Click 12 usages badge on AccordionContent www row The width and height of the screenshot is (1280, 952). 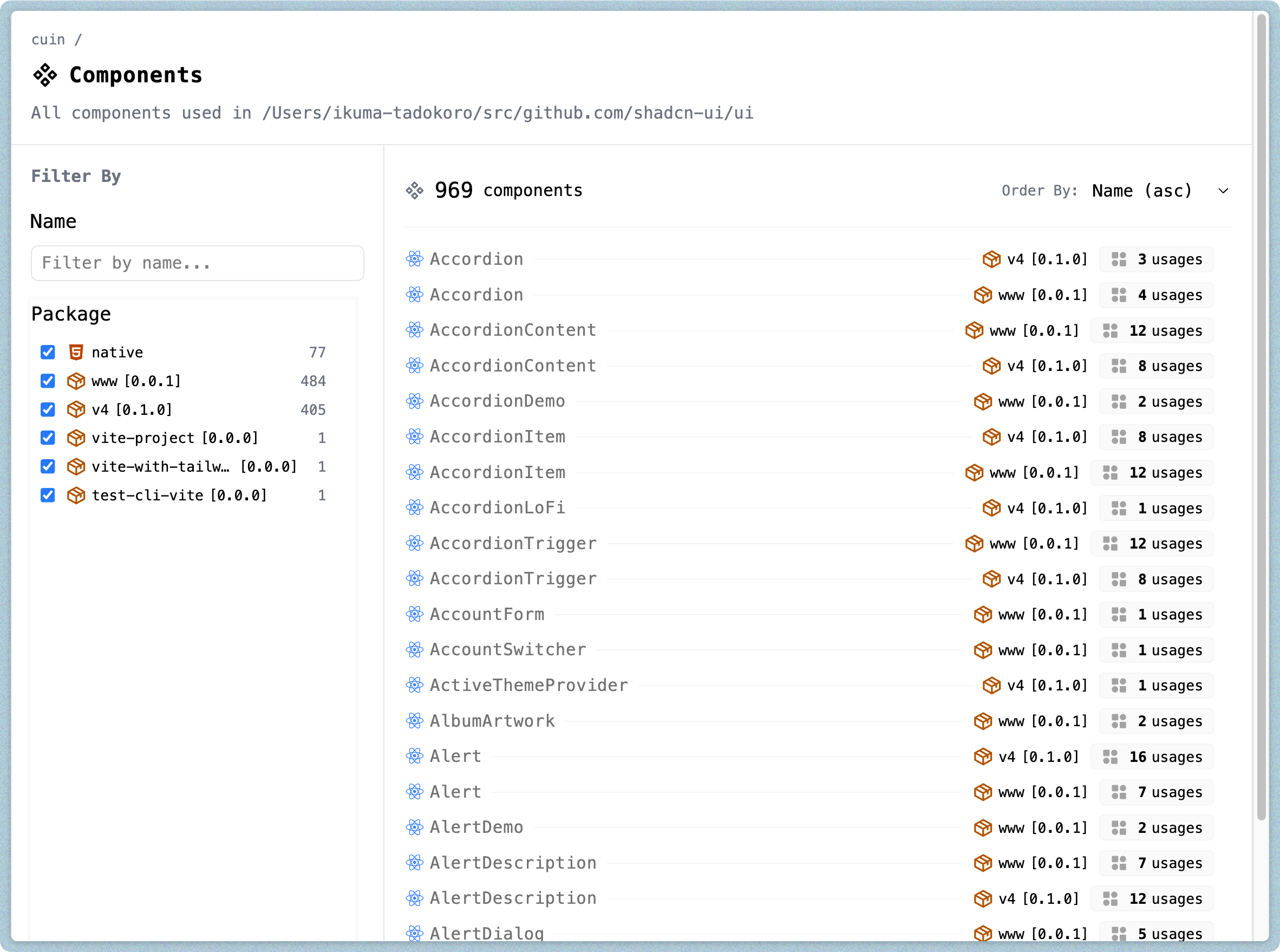click(x=1152, y=331)
